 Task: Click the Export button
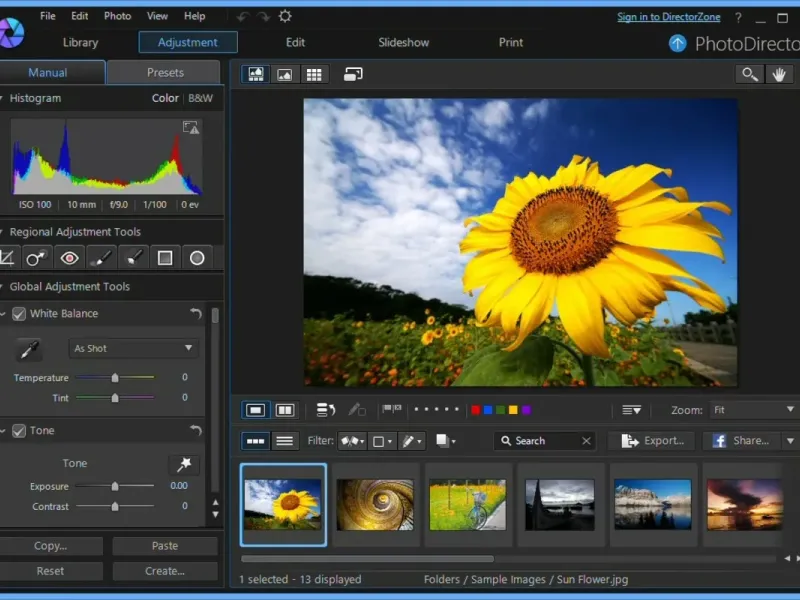point(653,441)
